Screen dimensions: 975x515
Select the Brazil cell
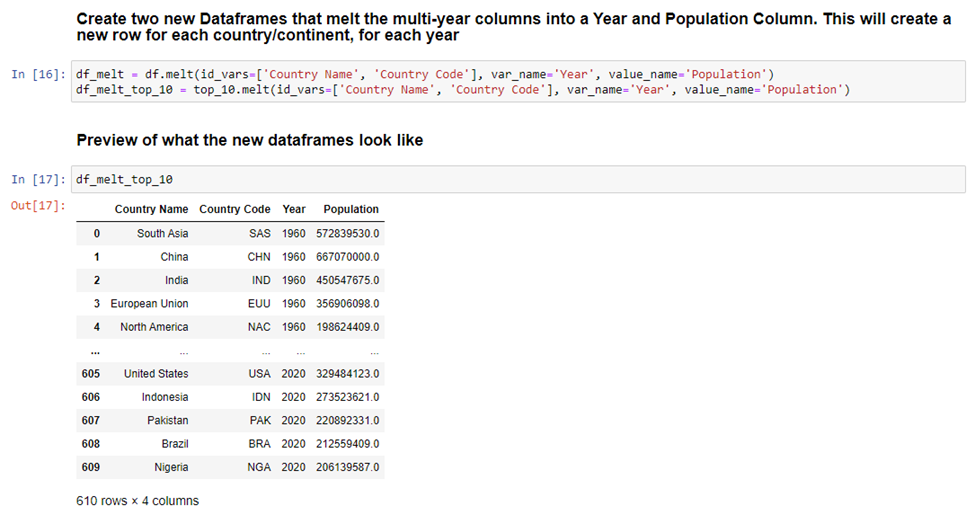(x=175, y=444)
